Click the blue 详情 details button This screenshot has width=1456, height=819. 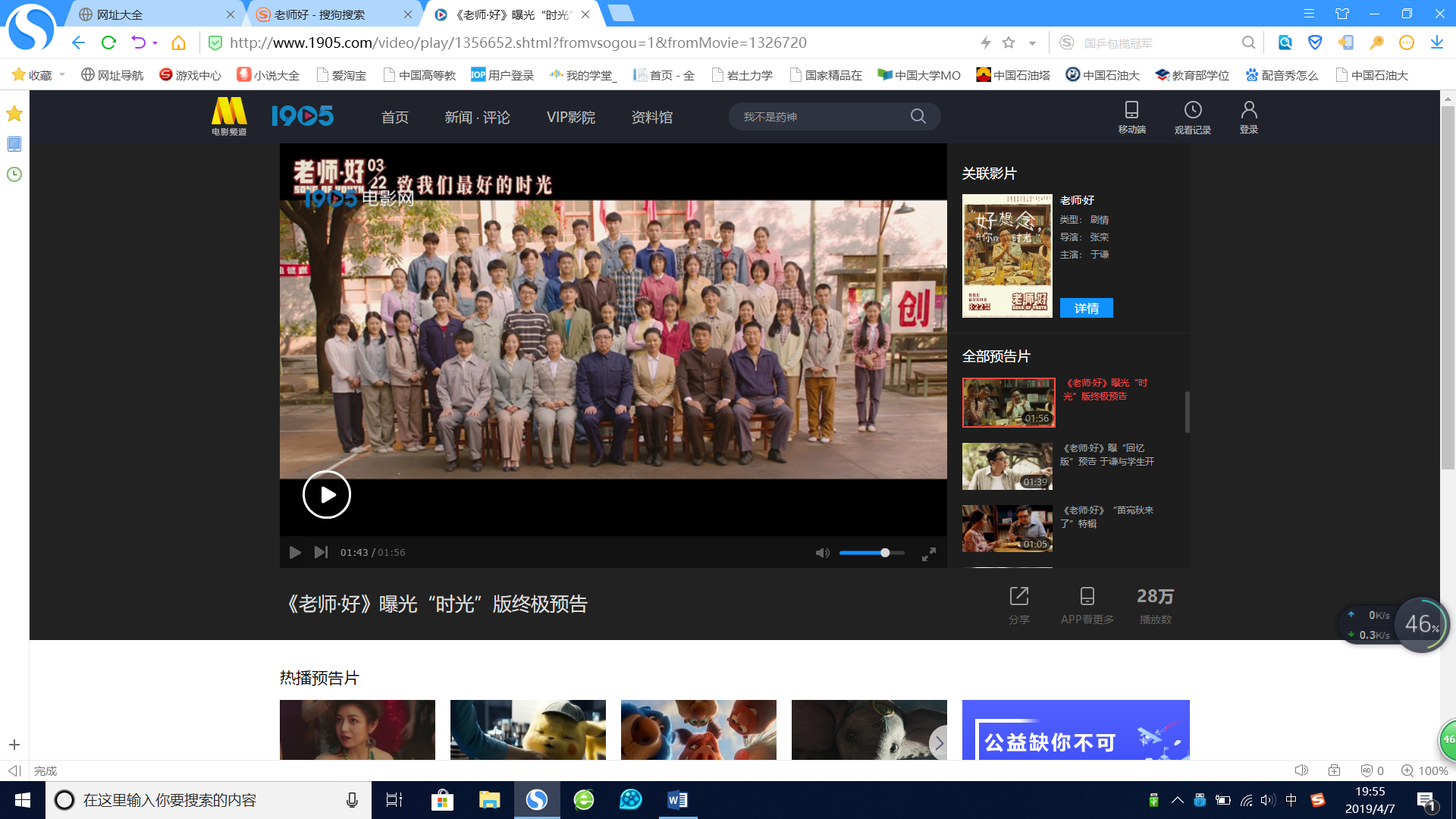(1086, 308)
